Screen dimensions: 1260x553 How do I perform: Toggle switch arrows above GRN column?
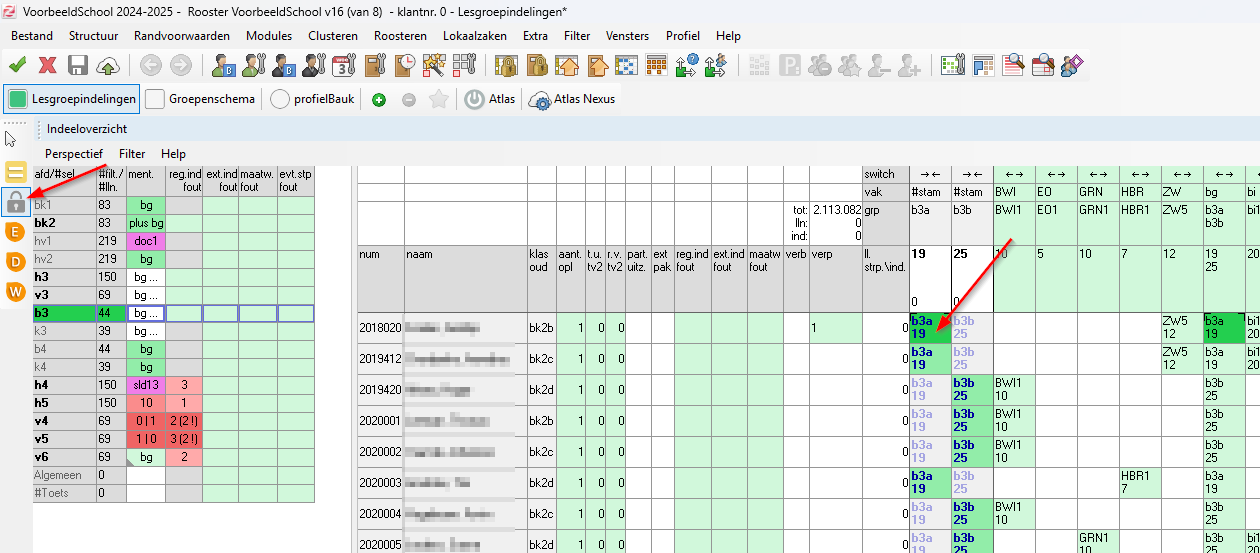coord(1098,174)
